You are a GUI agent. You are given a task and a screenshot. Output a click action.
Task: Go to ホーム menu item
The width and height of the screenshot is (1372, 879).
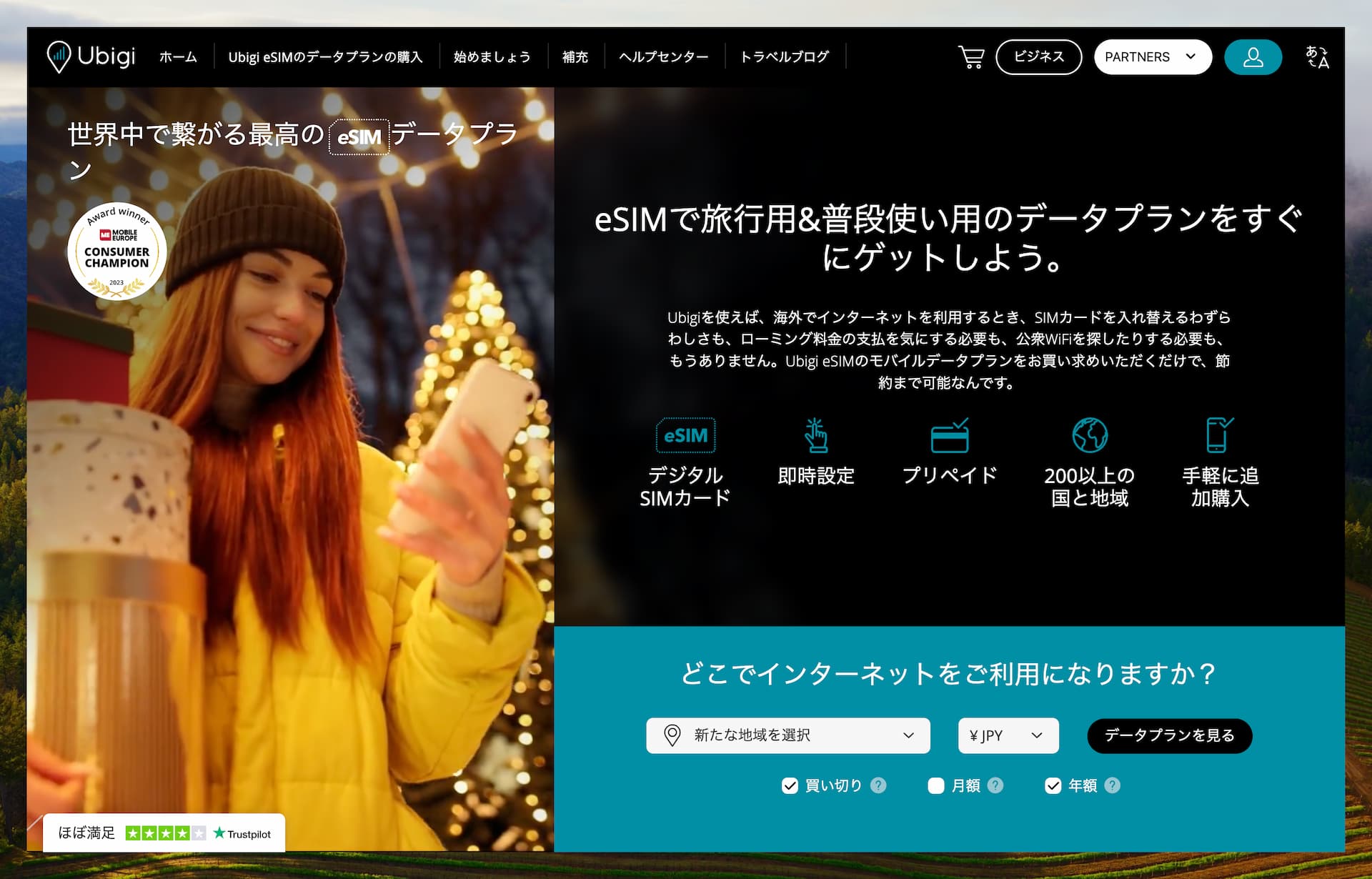178,57
